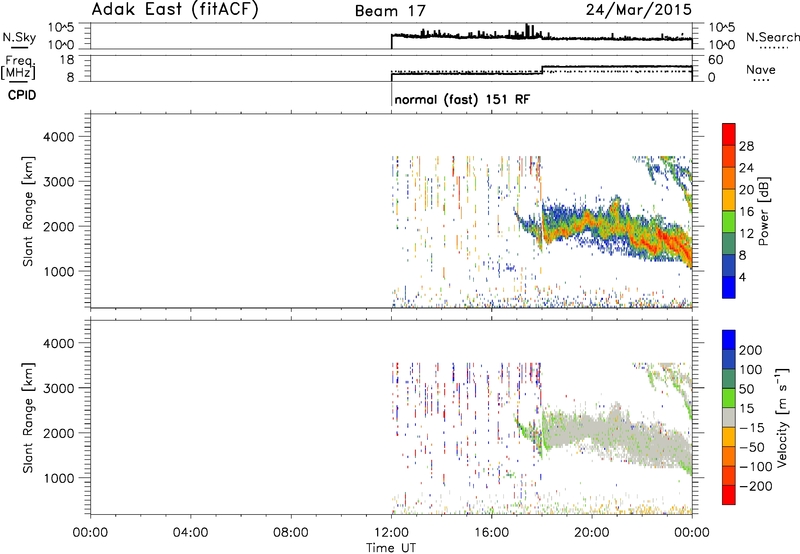Click the 'Power [dB]' colorbar label
800x554 pixels.
point(763,211)
